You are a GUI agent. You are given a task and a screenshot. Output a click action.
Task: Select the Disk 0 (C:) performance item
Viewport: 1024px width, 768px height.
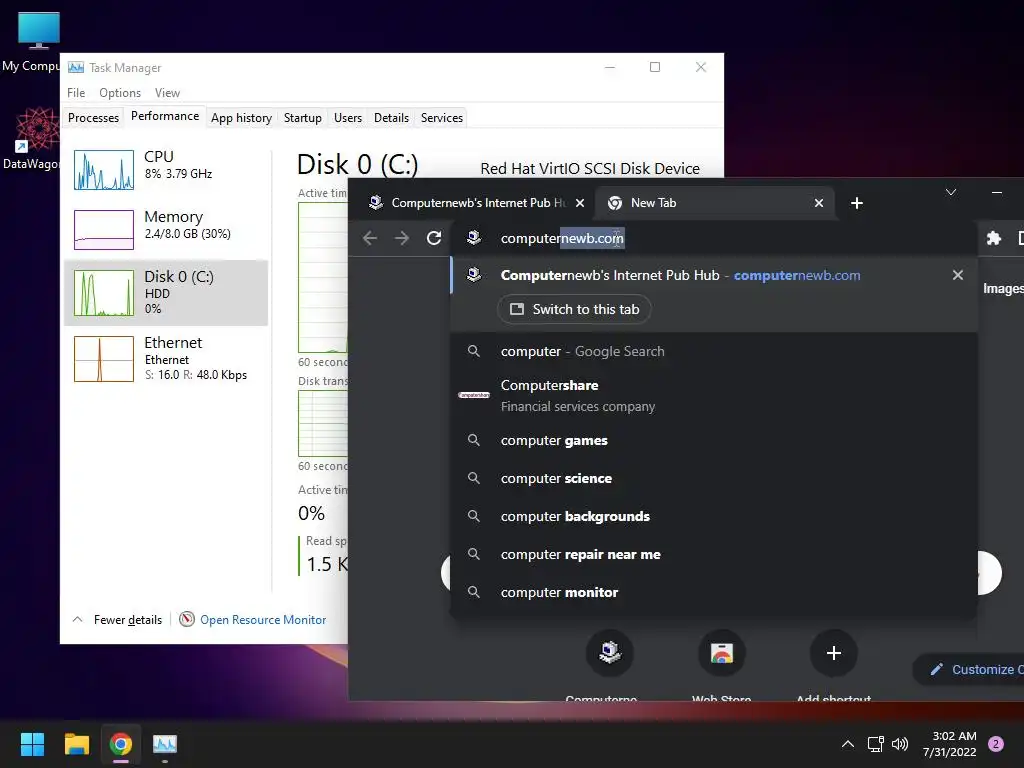point(166,293)
